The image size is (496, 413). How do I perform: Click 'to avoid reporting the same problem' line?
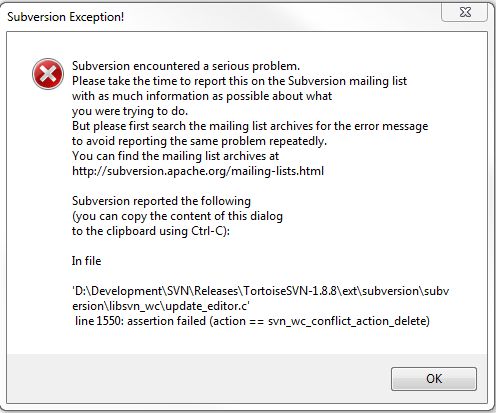point(199,141)
